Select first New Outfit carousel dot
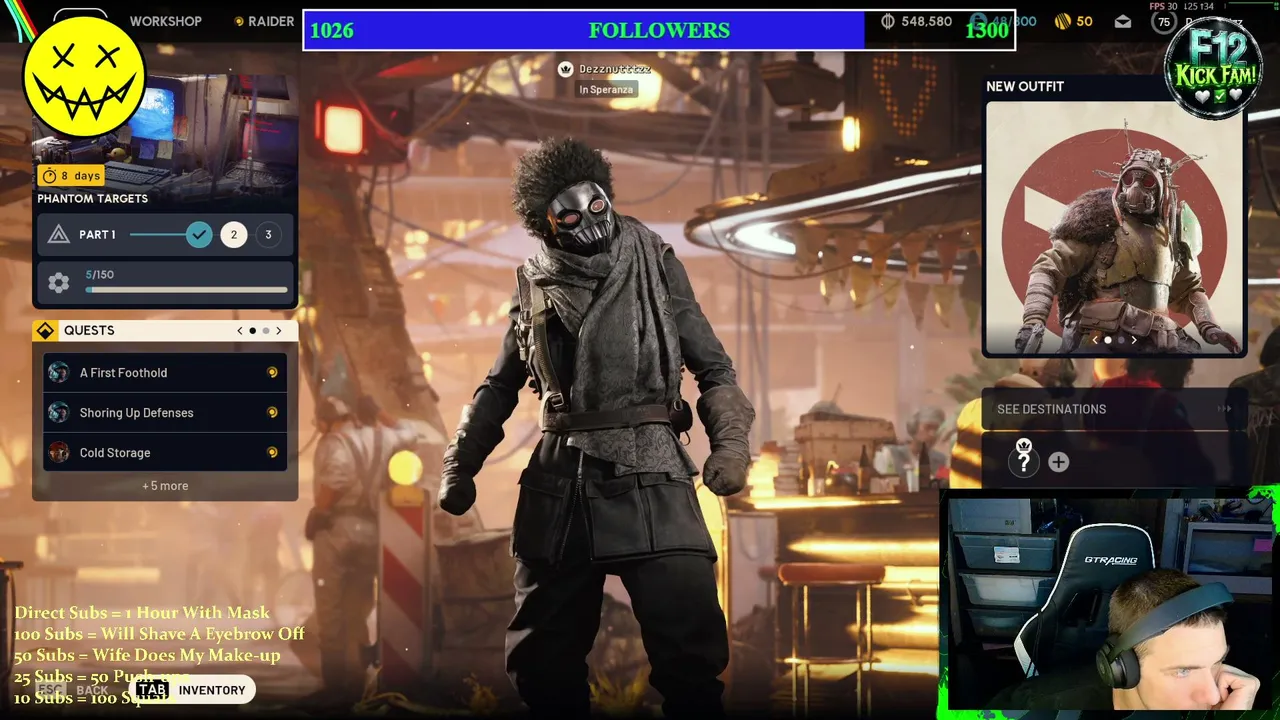The width and height of the screenshot is (1280, 720). click(x=1107, y=340)
